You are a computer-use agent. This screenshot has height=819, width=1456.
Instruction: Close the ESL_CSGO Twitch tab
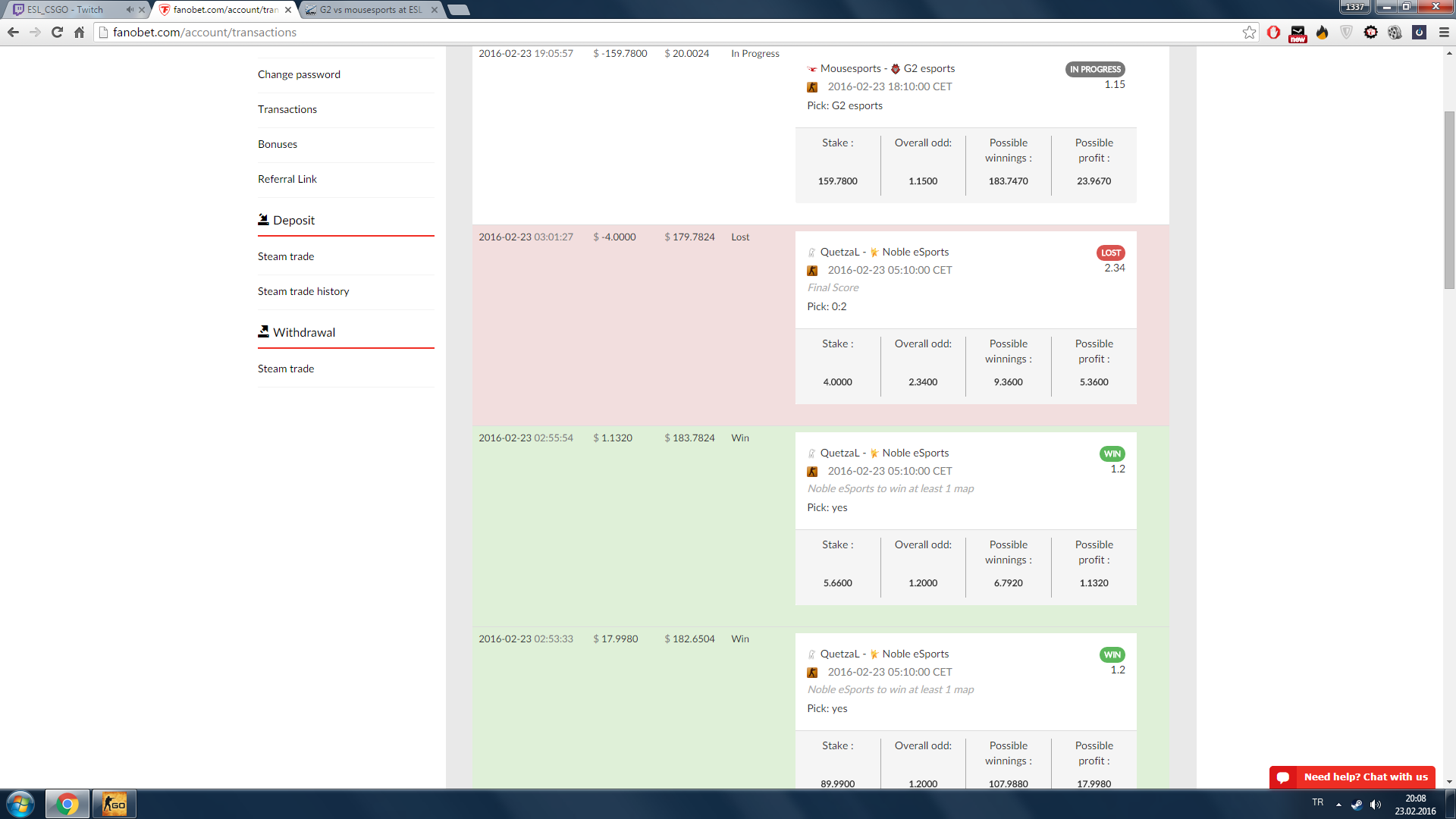(x=142, y=10)
